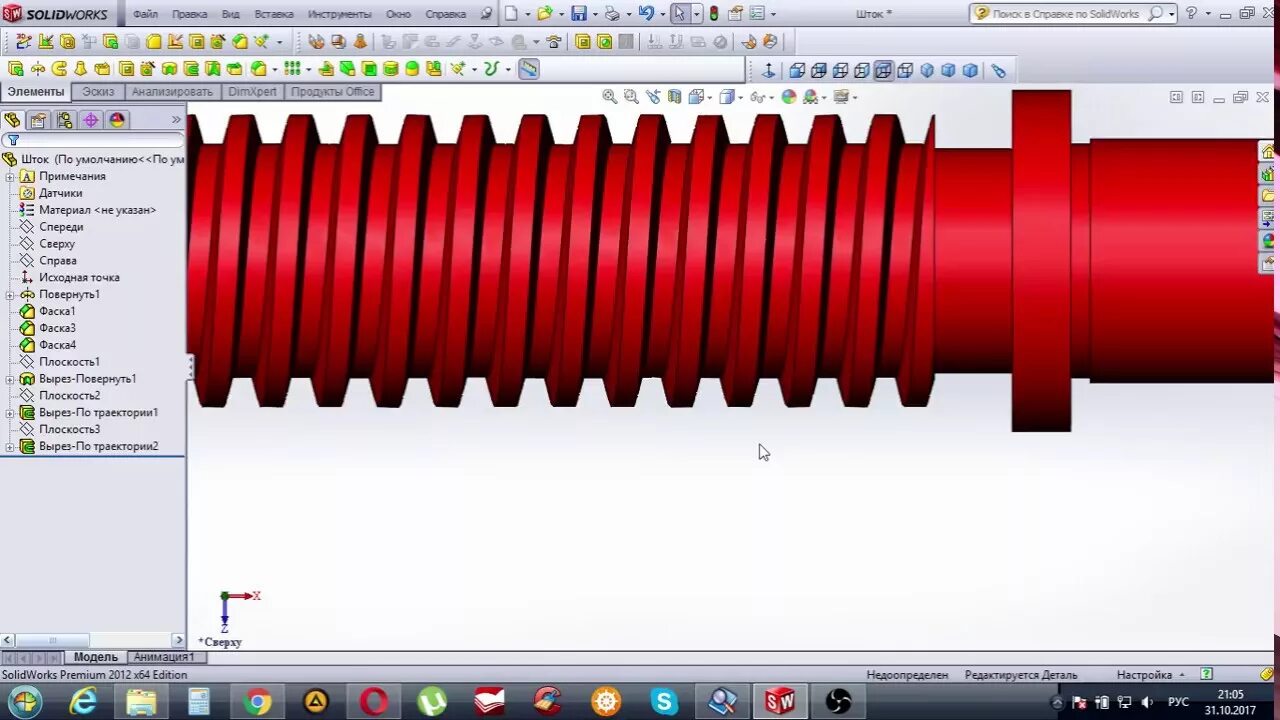The height and width of the screenshot is (720, 1280).
Task: Select the Фаска1 feature in tree
Action: (57, 312)
